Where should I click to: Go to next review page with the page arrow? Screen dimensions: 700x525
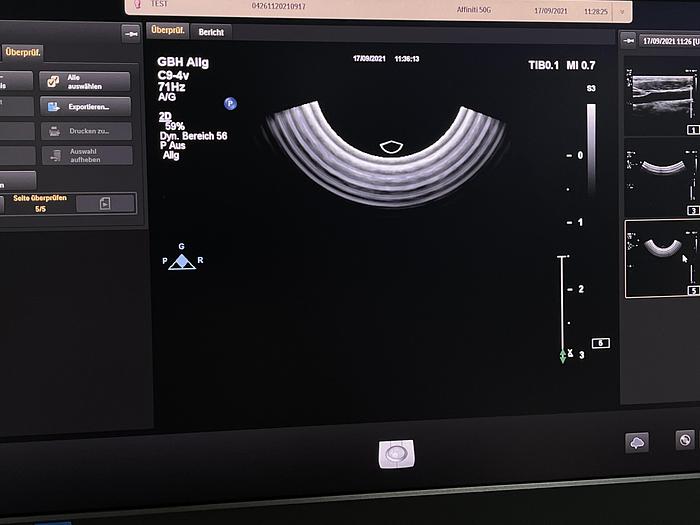coord(105,204)
